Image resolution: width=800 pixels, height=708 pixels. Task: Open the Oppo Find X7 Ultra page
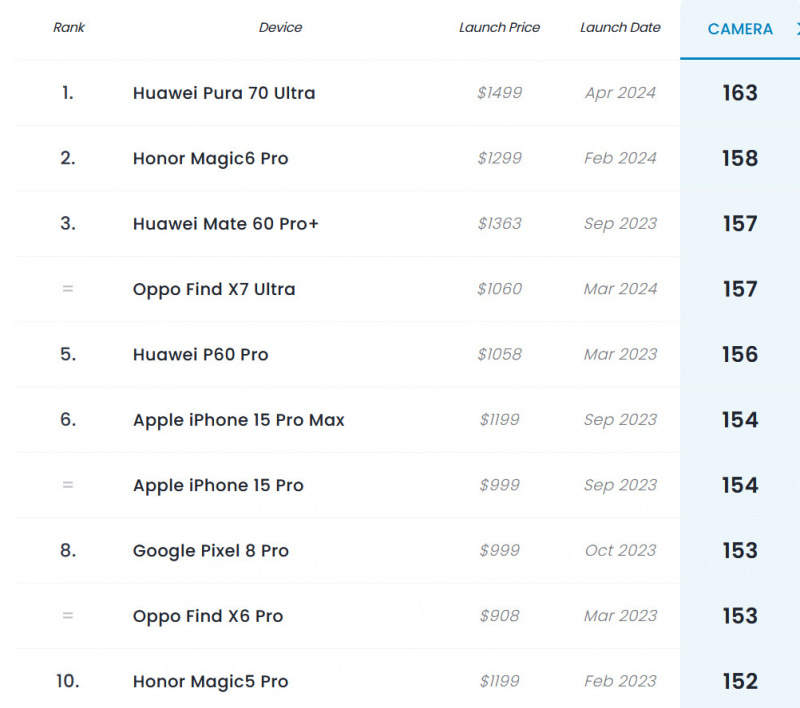click(x=214, y=289)
